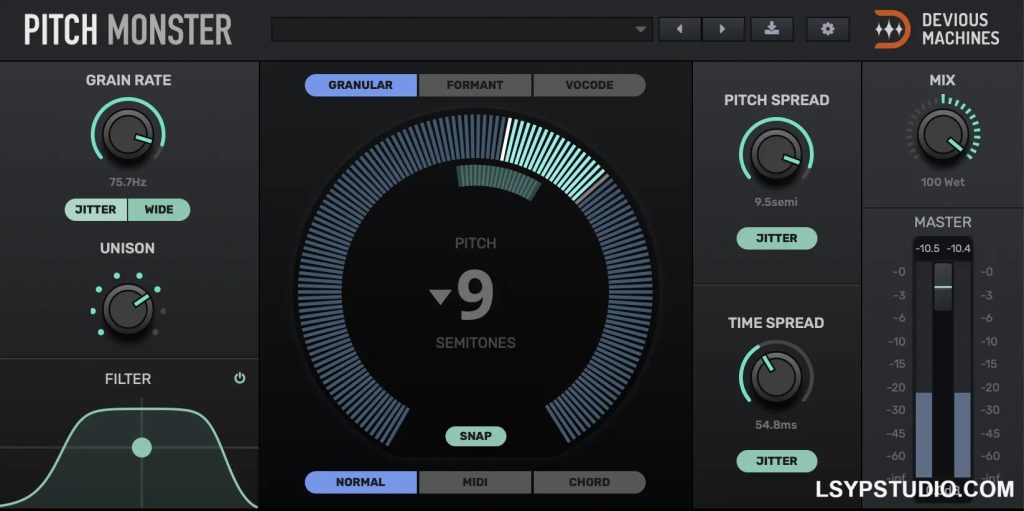1024x511 pixels.
Task: Toggle the Filter power icon
Action: click(240, 378)
